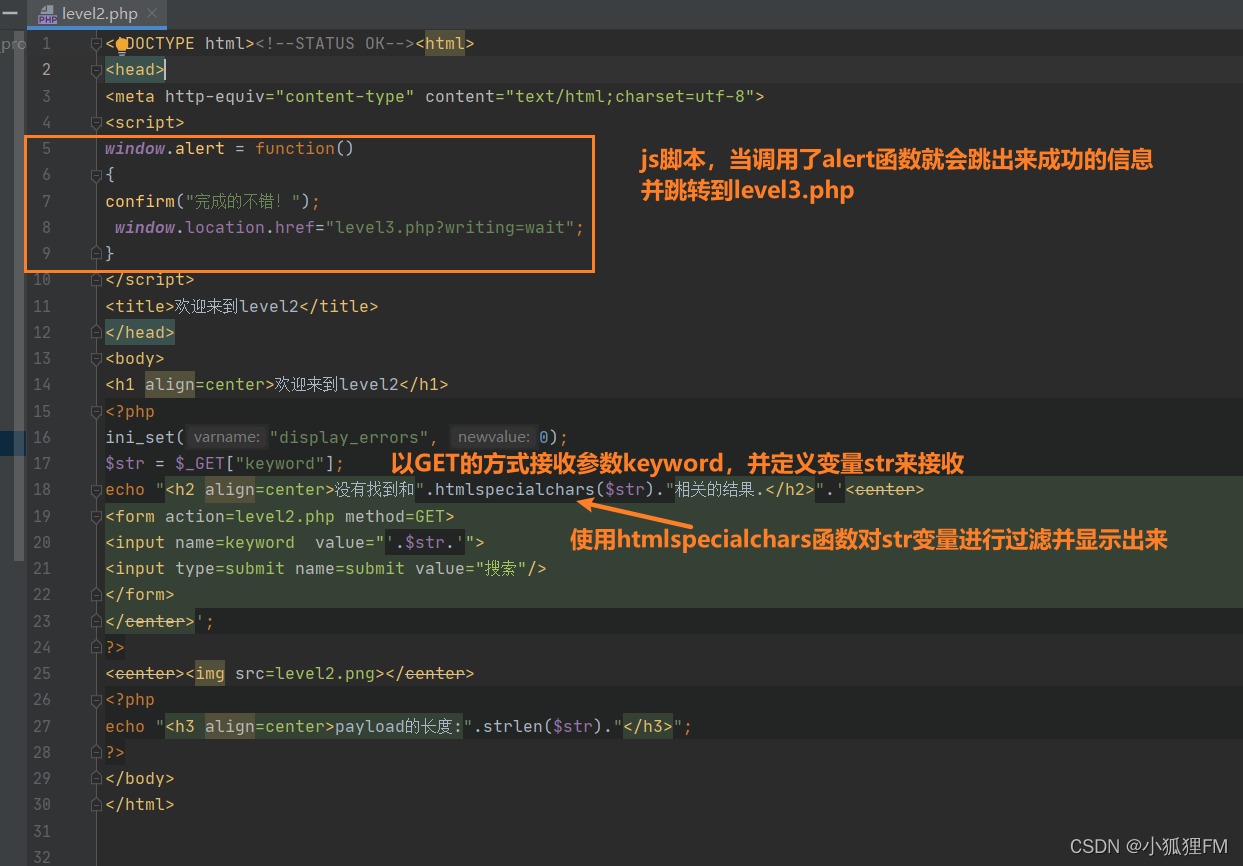Click the </center> tag on line 23

[x=150, y=621]
